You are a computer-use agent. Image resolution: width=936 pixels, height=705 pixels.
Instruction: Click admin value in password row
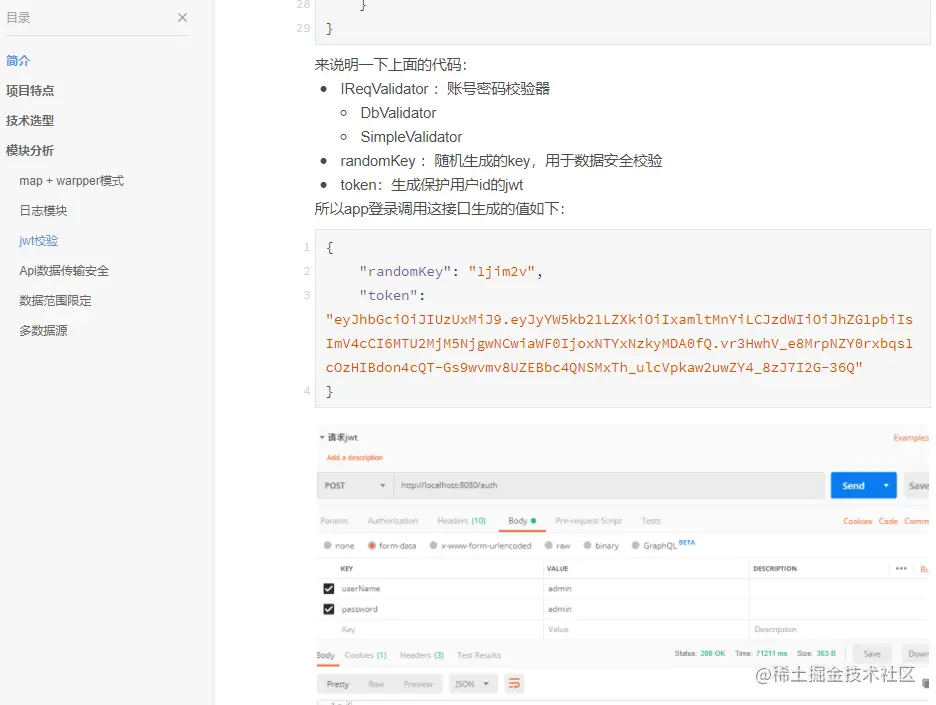point(559,609)
